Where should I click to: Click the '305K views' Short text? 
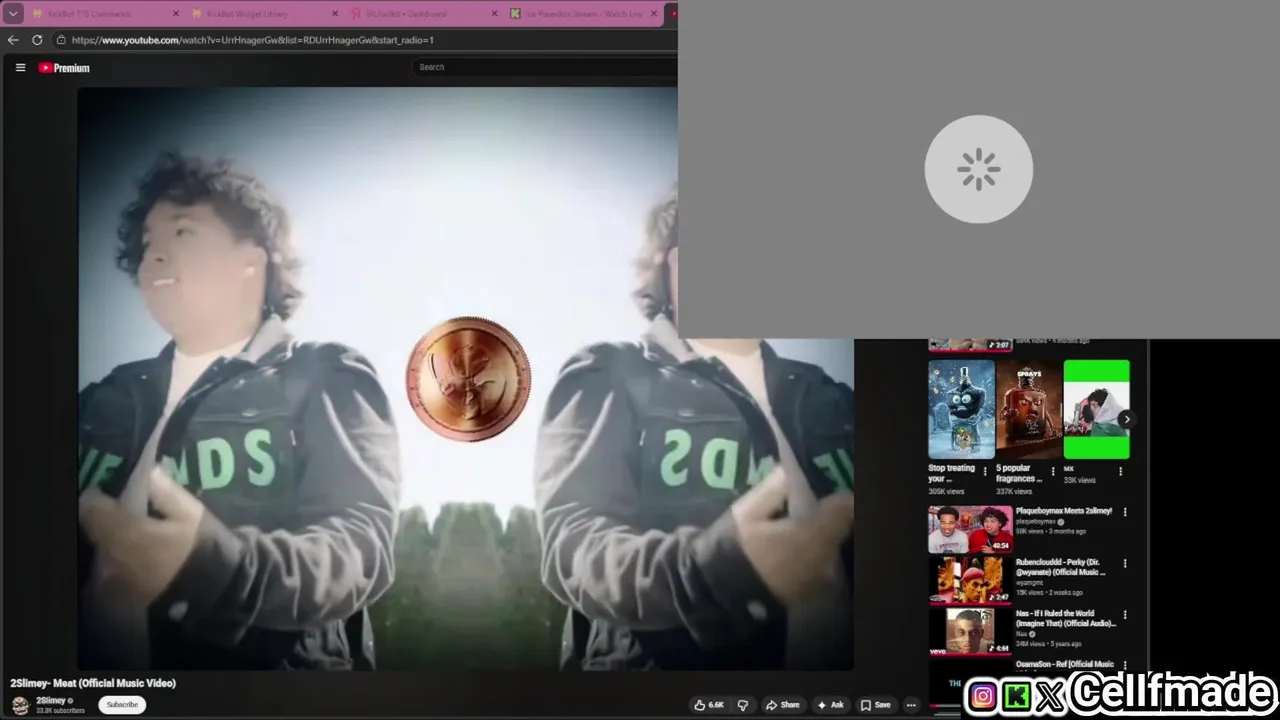[x=946, y=492]
